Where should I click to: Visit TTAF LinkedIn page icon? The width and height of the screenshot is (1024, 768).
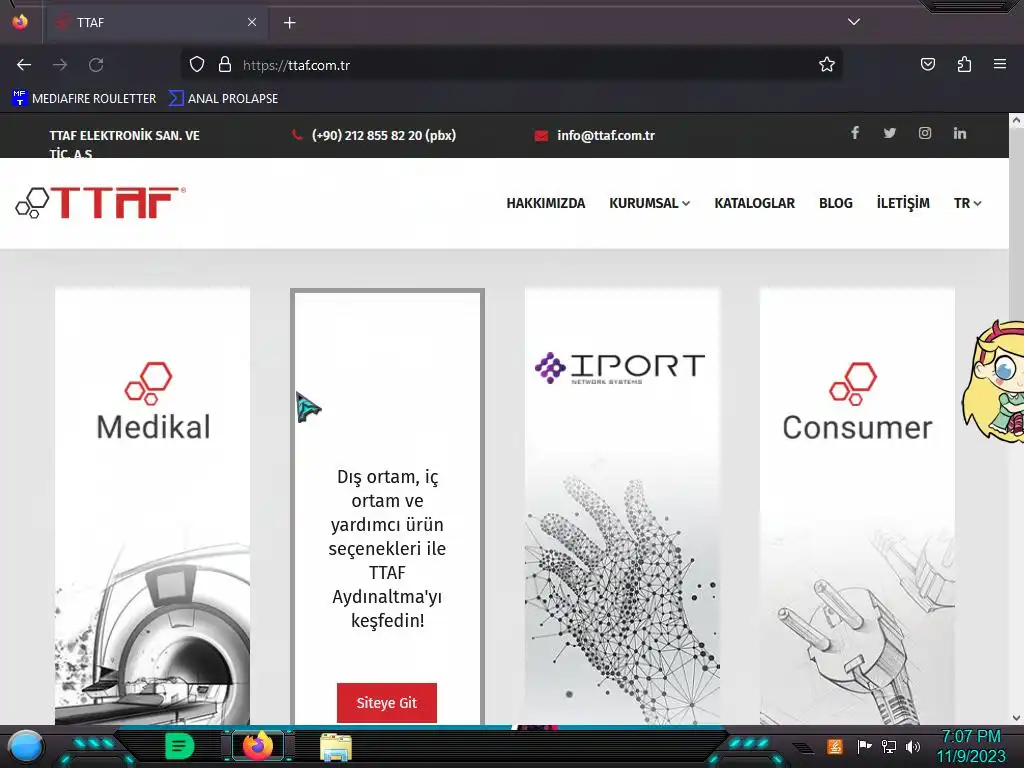click(x=959, y=133)
